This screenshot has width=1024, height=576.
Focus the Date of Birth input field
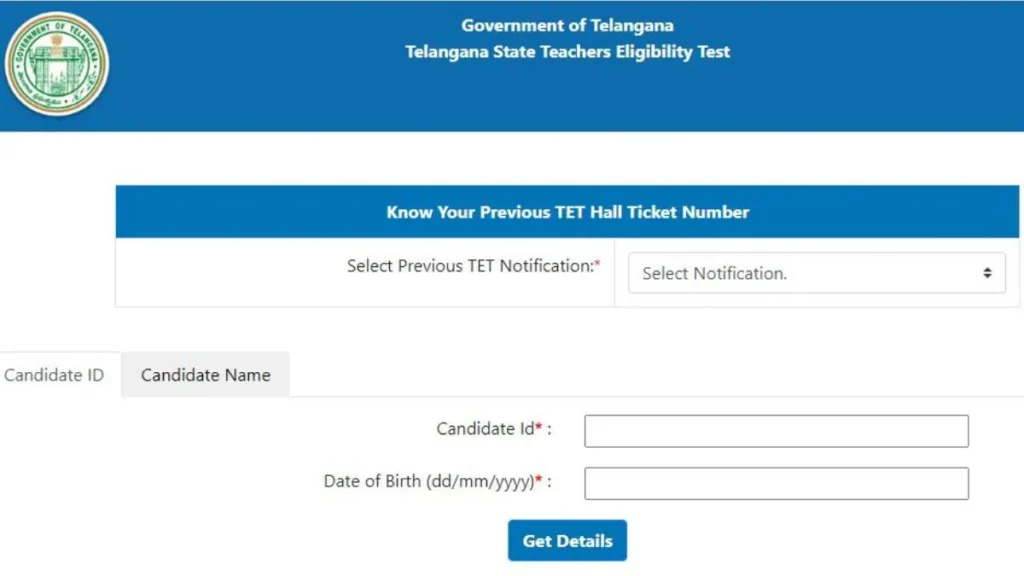[776, 483]
